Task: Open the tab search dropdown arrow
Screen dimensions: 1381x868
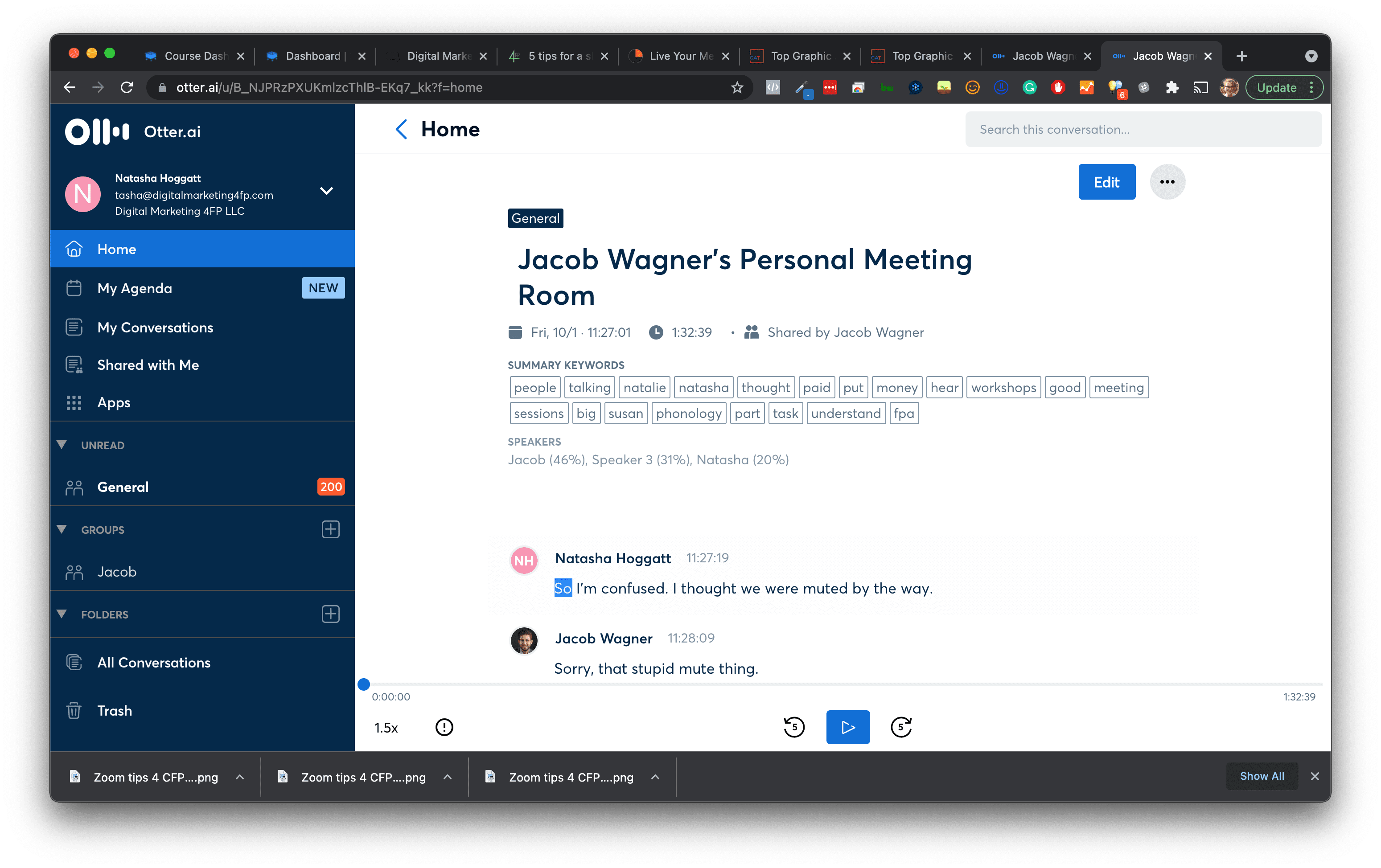Action: click(x=1311, y=56)
